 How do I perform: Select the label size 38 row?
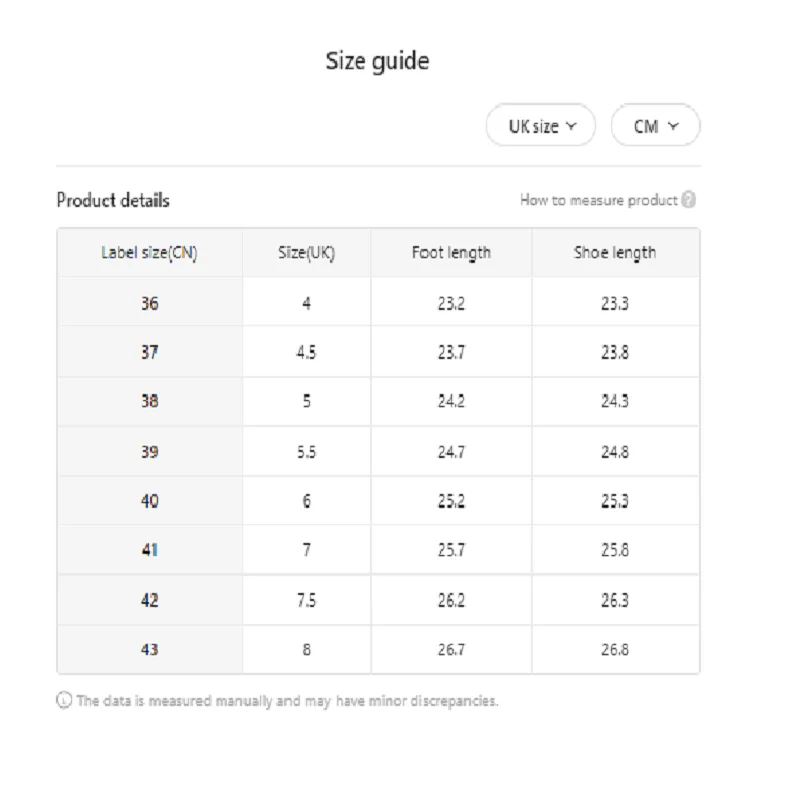[378, 401]
